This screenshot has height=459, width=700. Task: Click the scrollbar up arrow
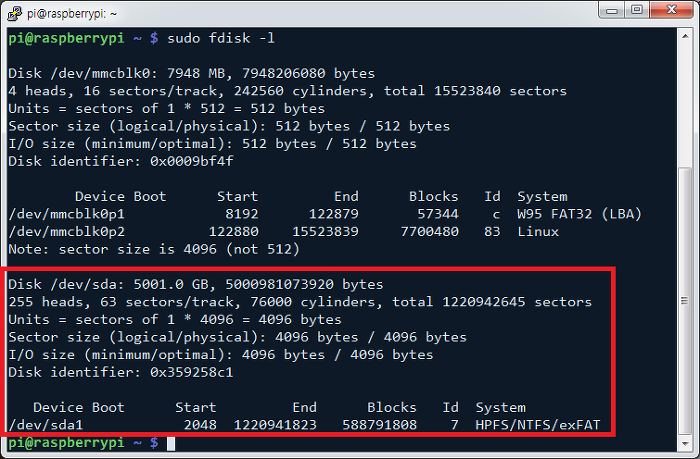[x=685, y=36]
